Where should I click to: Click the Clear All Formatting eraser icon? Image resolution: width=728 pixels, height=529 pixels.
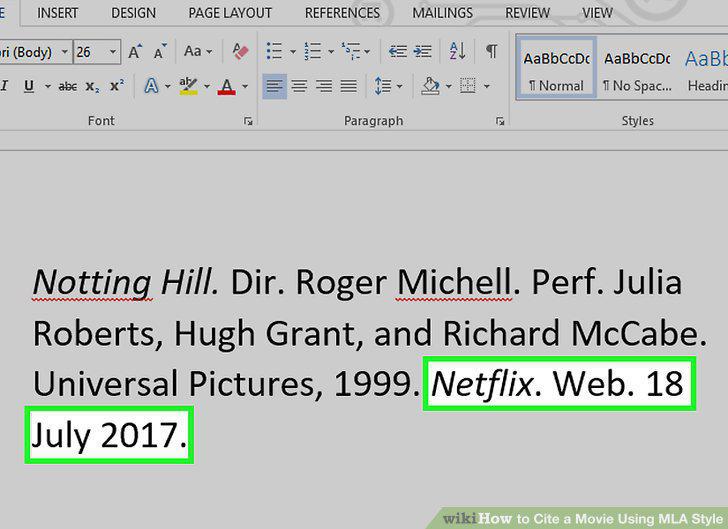[240, 51]
